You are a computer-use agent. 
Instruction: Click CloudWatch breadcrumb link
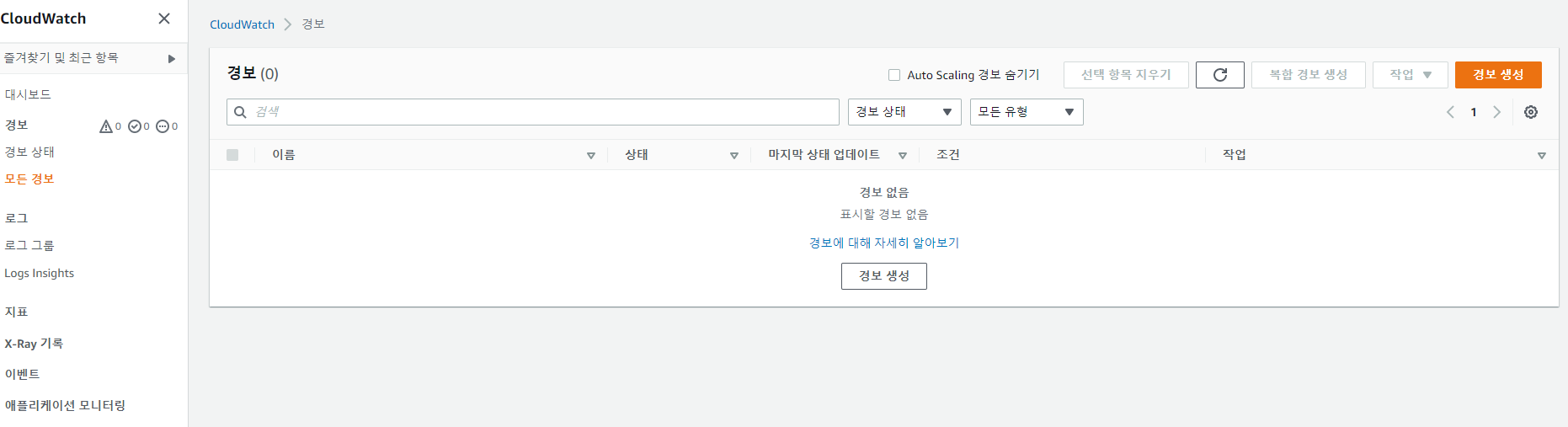click(x=243, y=24)
